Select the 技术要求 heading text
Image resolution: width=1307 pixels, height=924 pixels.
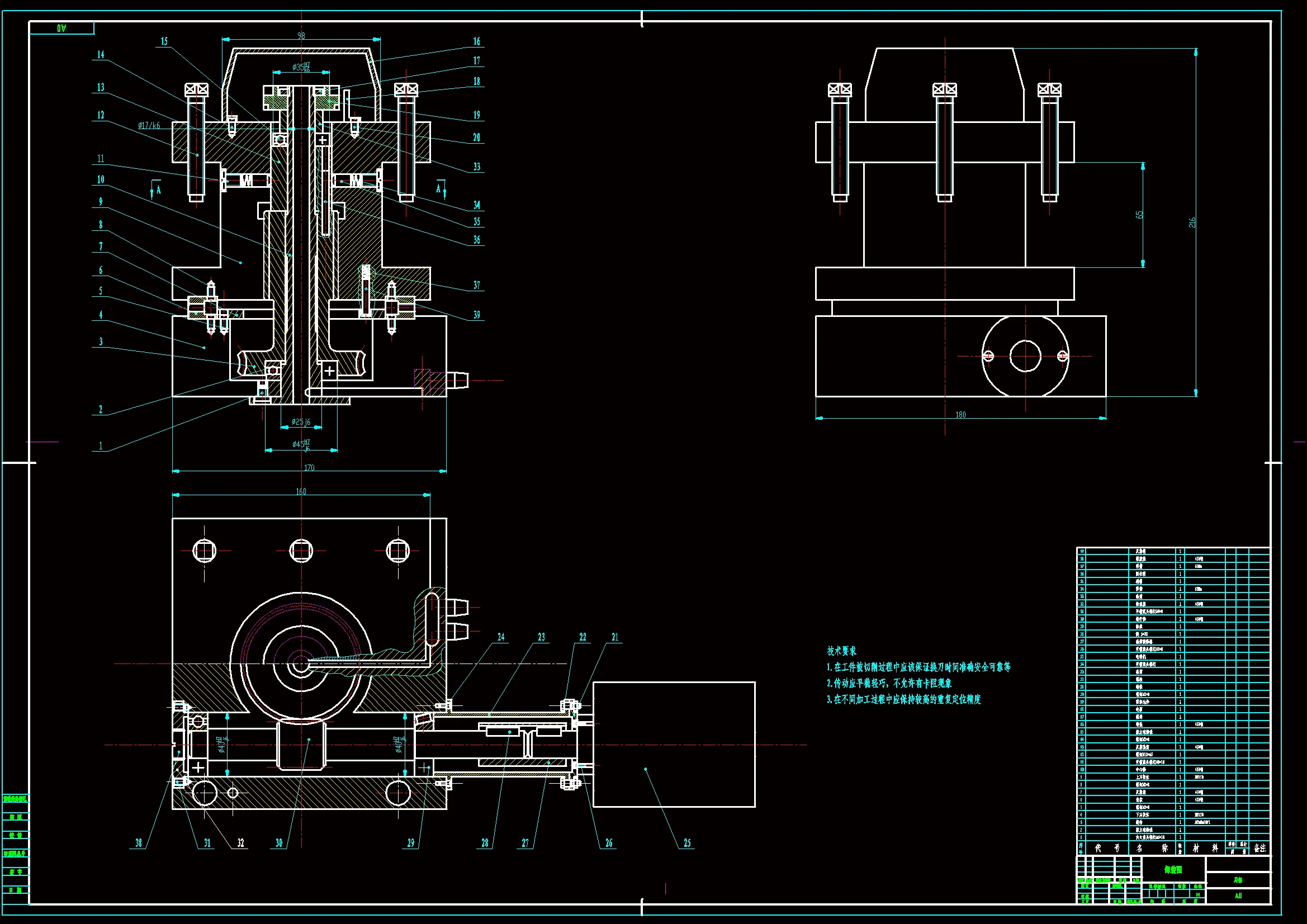[x=841, y=651]
